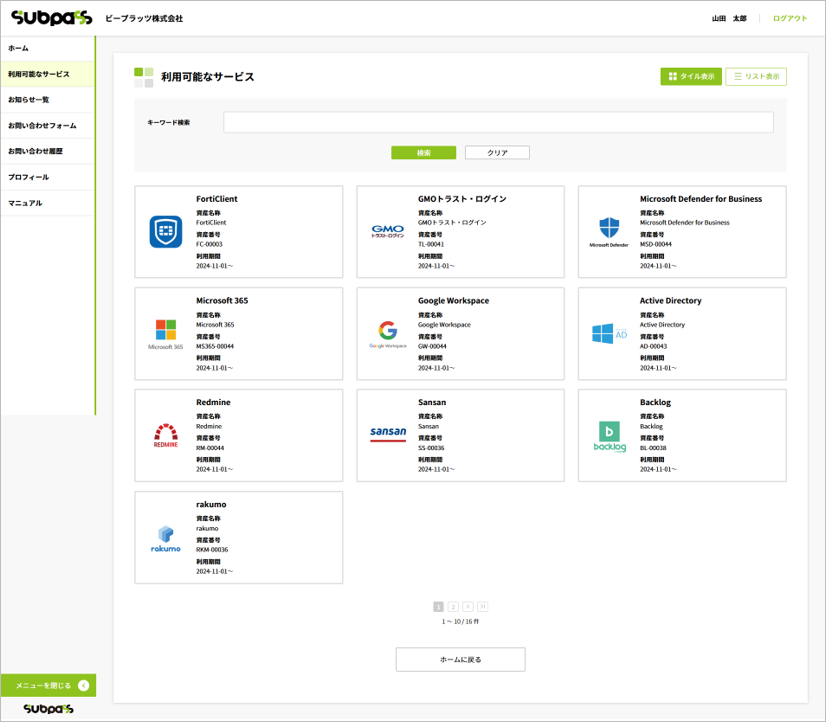Focus the キーワード検索 input field
Image resolution: width=826 pixels, height=722 pixels.
(498, 122)
